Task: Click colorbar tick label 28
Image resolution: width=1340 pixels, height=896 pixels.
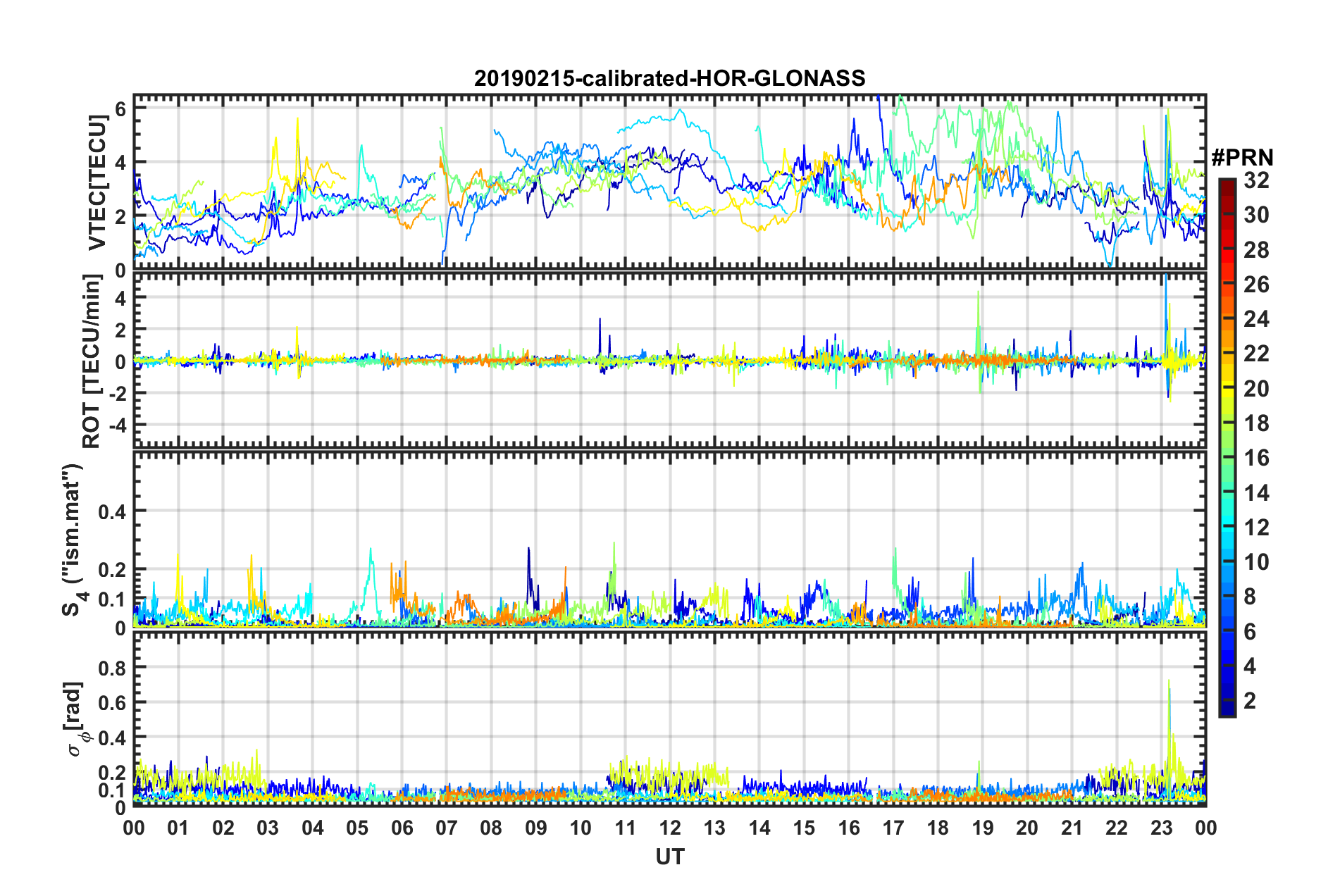Action: (1256, 249)
